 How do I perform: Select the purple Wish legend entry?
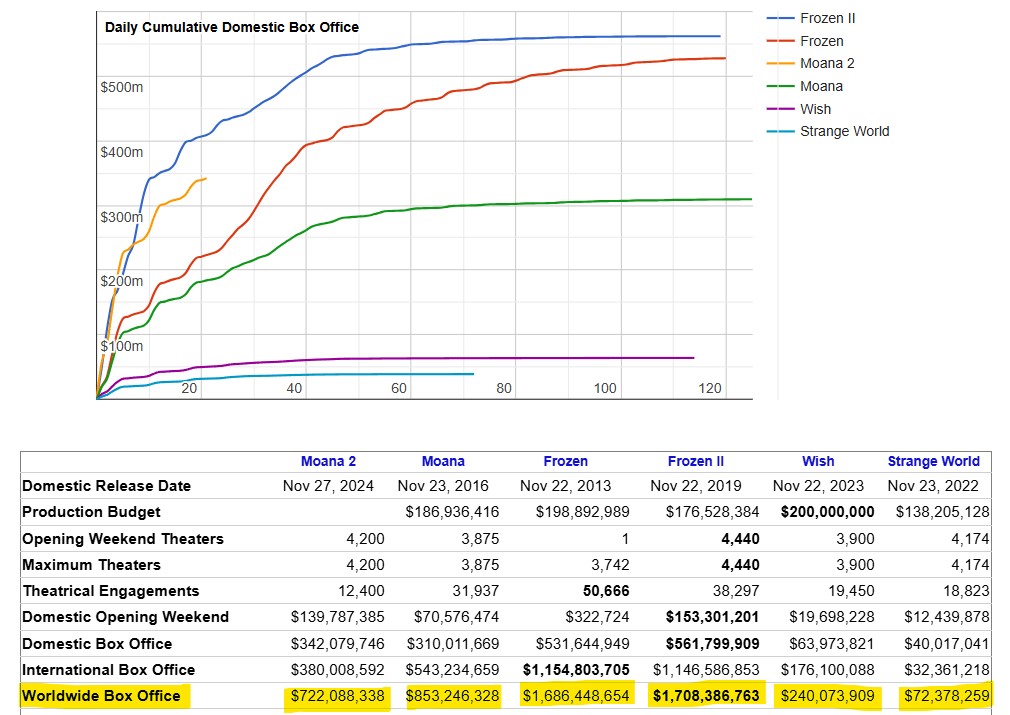tap(815, 109)
